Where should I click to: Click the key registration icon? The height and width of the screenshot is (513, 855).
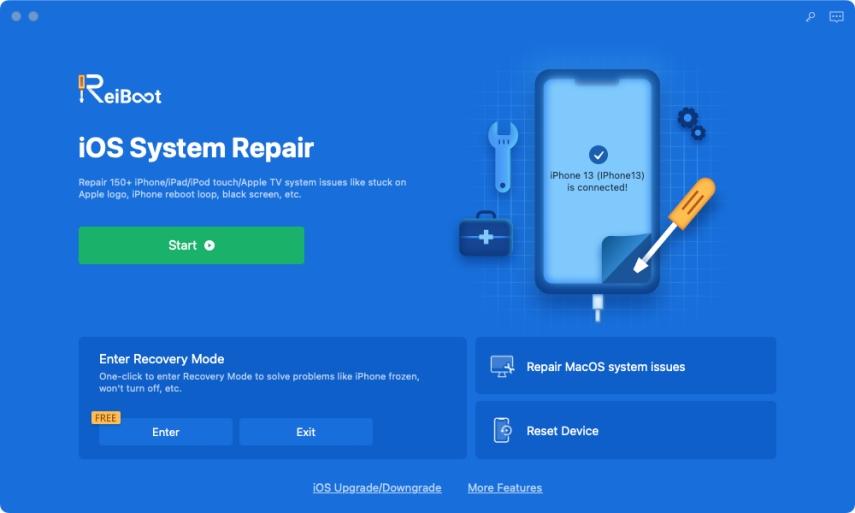tap(811, 17)
